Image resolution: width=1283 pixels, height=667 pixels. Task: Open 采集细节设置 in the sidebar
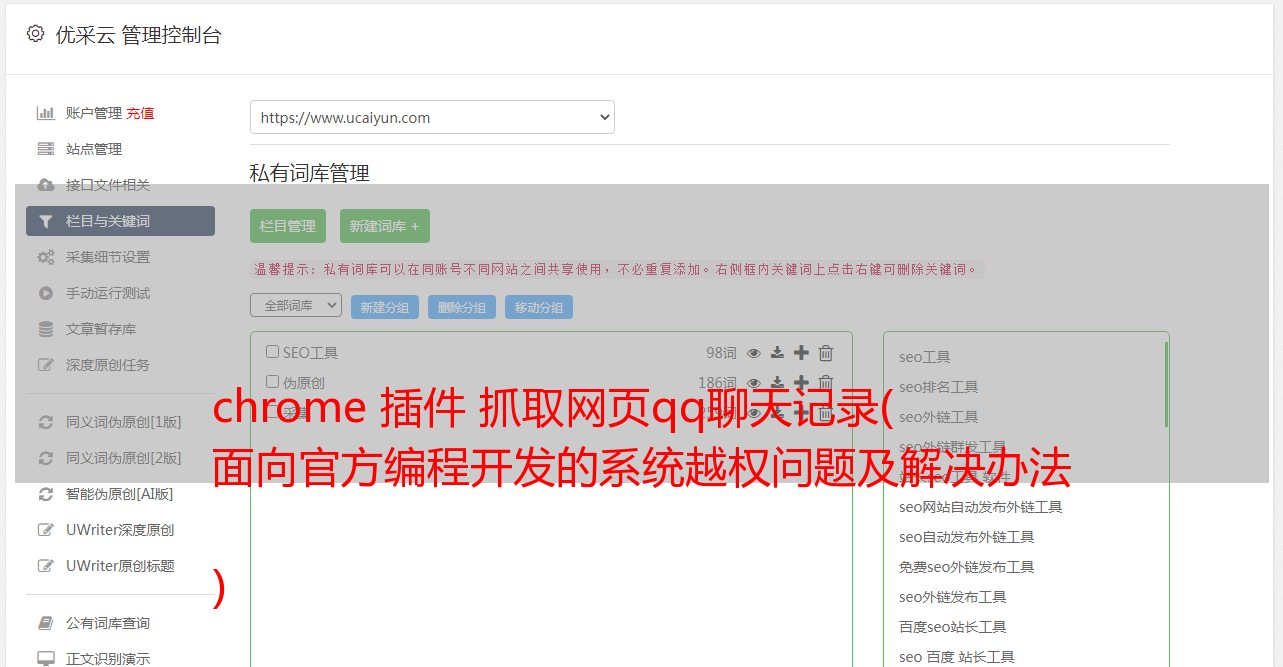tap(108, 257)
